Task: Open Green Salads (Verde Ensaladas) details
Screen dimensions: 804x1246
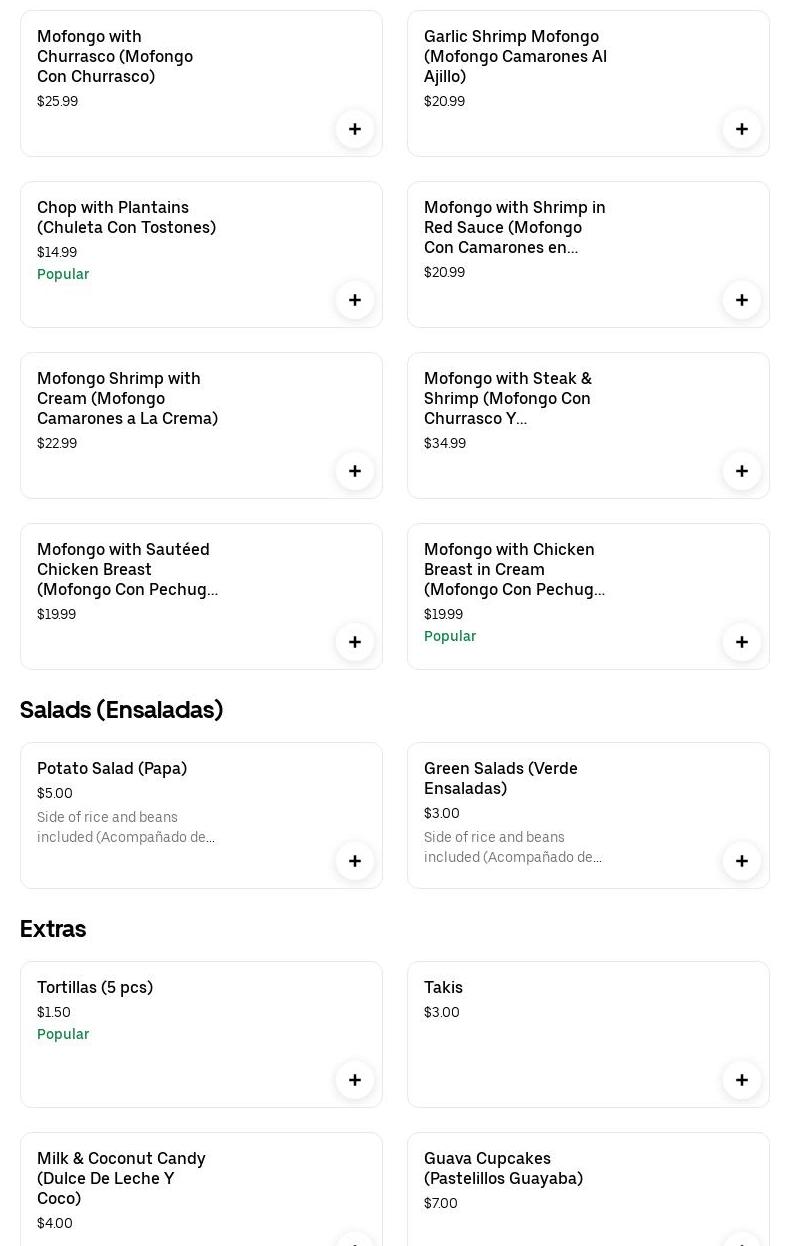Action: [500, 778]
